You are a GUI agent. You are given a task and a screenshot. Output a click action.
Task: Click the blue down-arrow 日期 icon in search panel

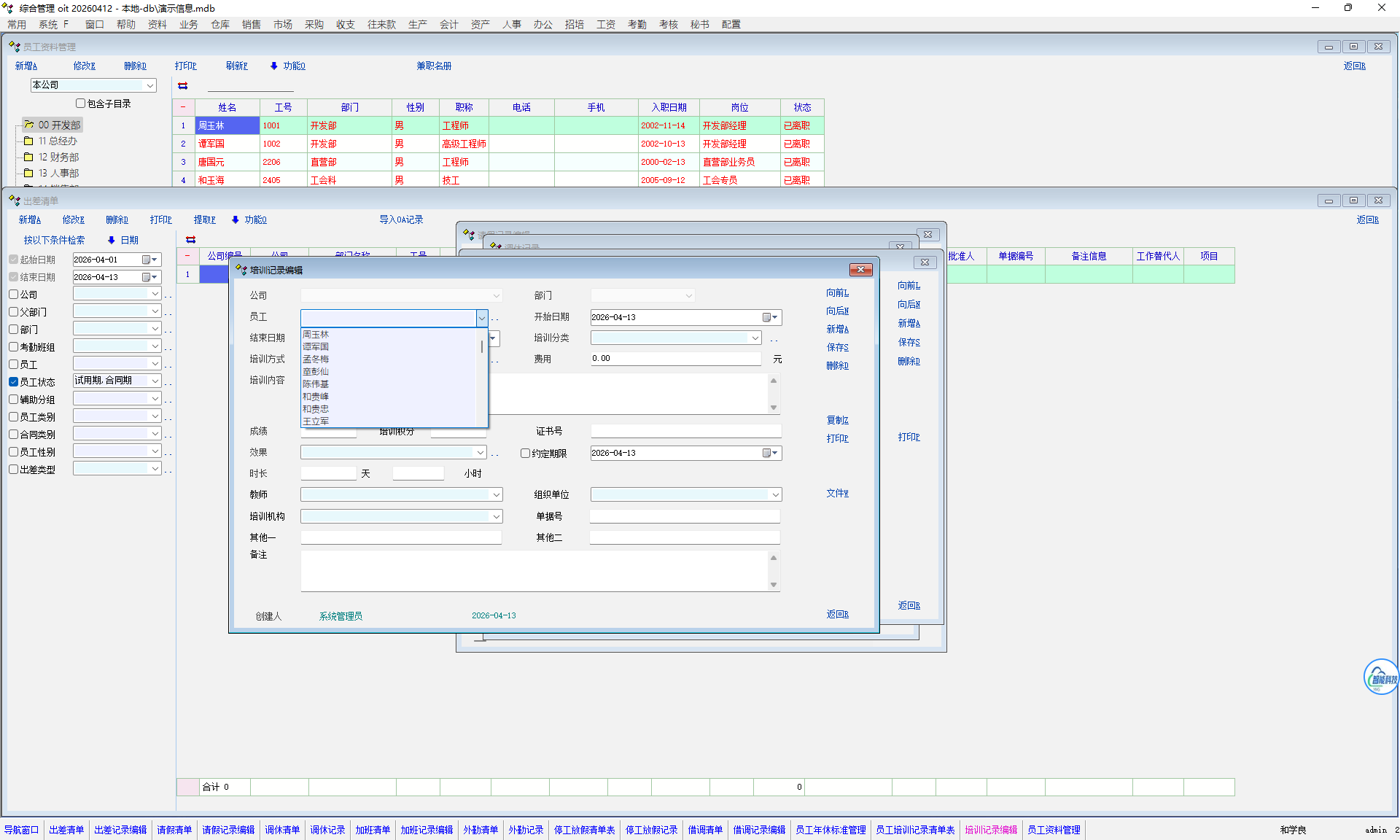pos(112,240)
